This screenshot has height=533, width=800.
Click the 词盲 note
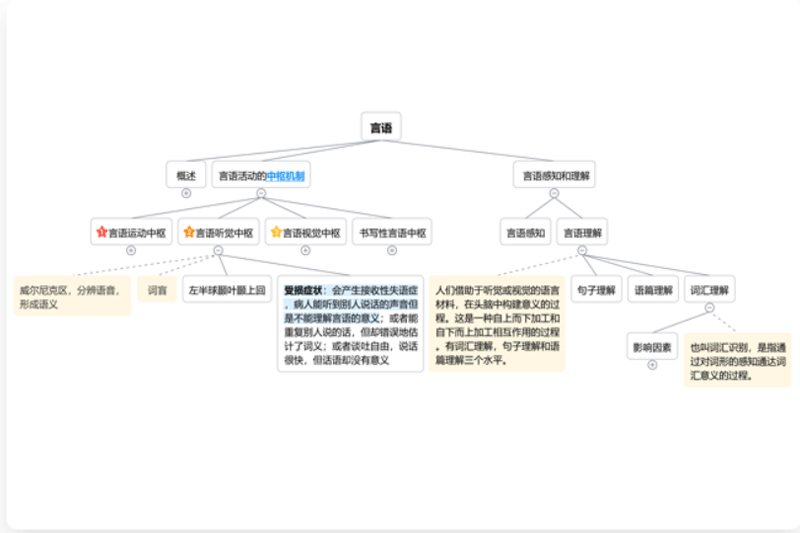(x=157, y=289)
